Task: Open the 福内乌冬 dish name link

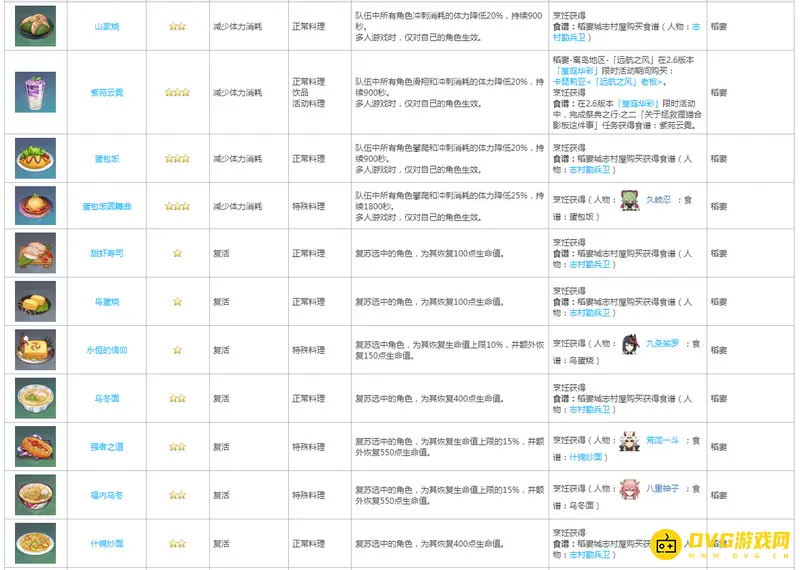Action: coord(107,495)
